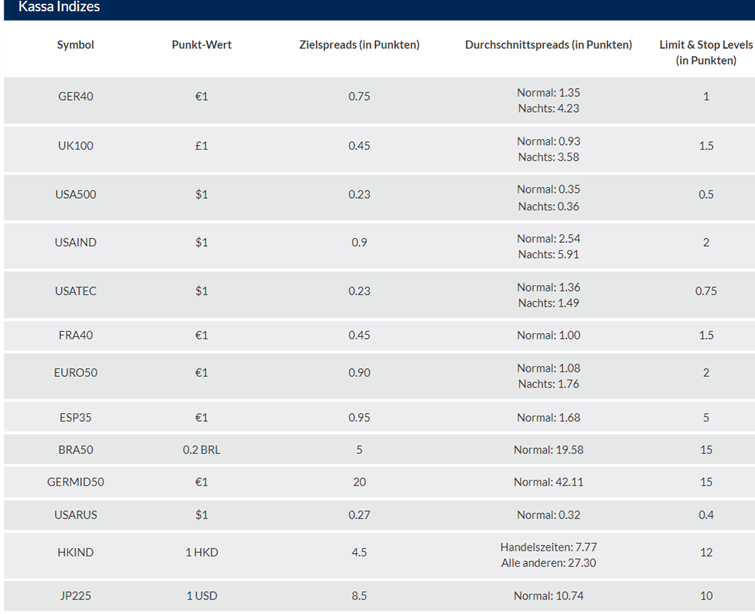Select the USATEC symbol cell
755x614 pixels.
76,291
